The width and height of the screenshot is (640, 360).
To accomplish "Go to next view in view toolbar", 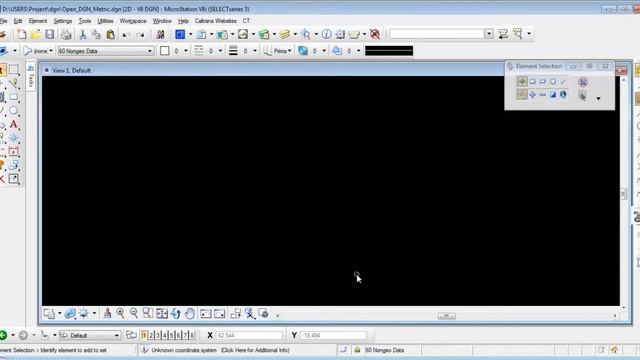I will tap(220, 313).
